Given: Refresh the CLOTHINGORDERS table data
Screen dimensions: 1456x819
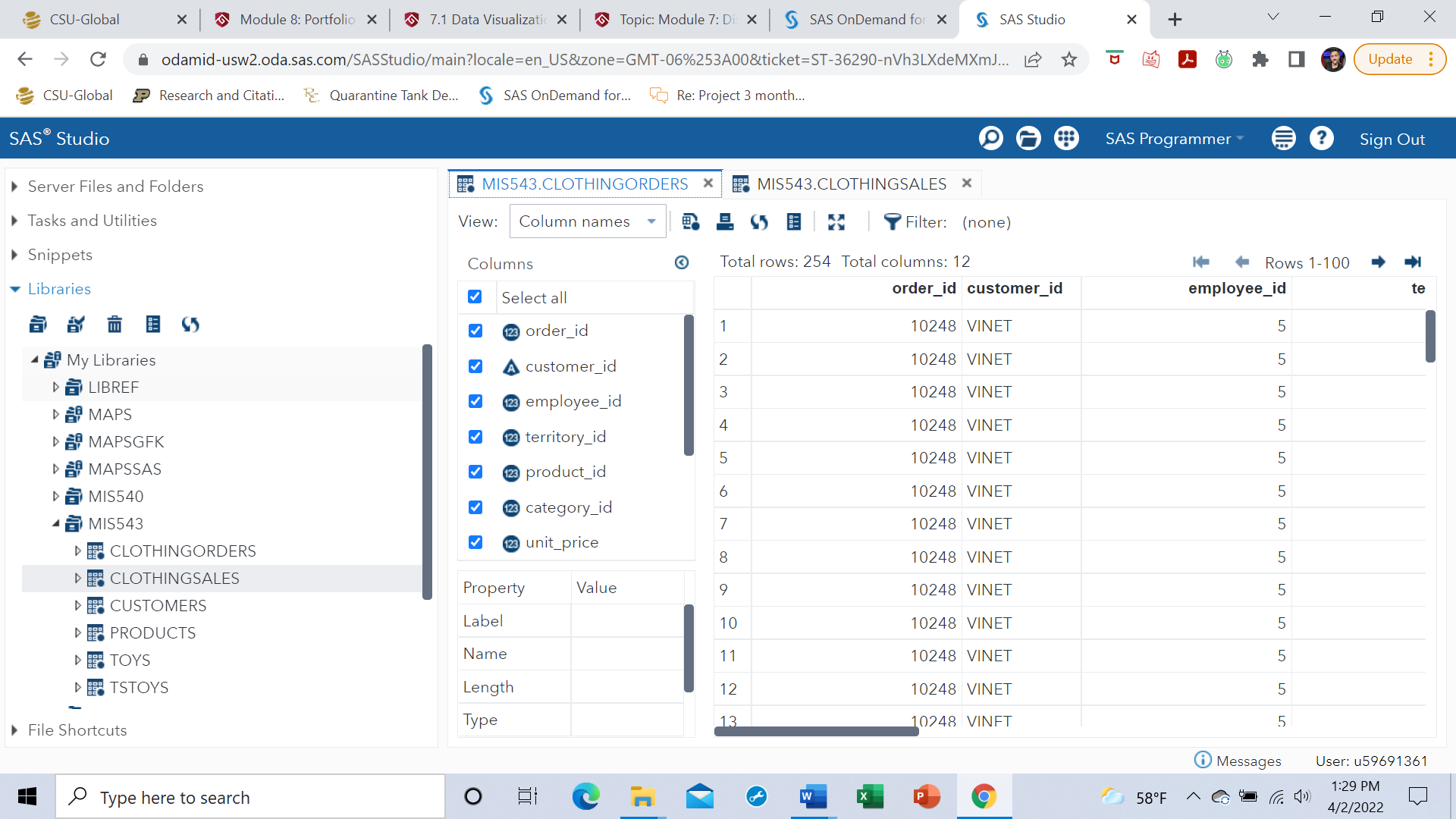Looking at the screenshot, I should [759, 221].
